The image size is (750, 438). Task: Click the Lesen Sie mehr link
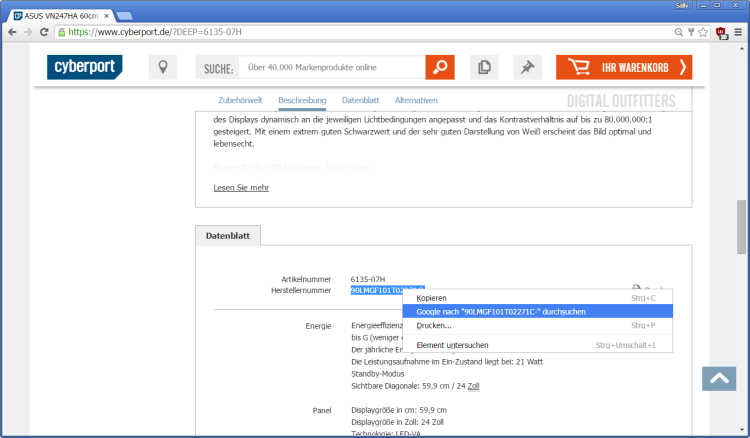click(241, 188)
